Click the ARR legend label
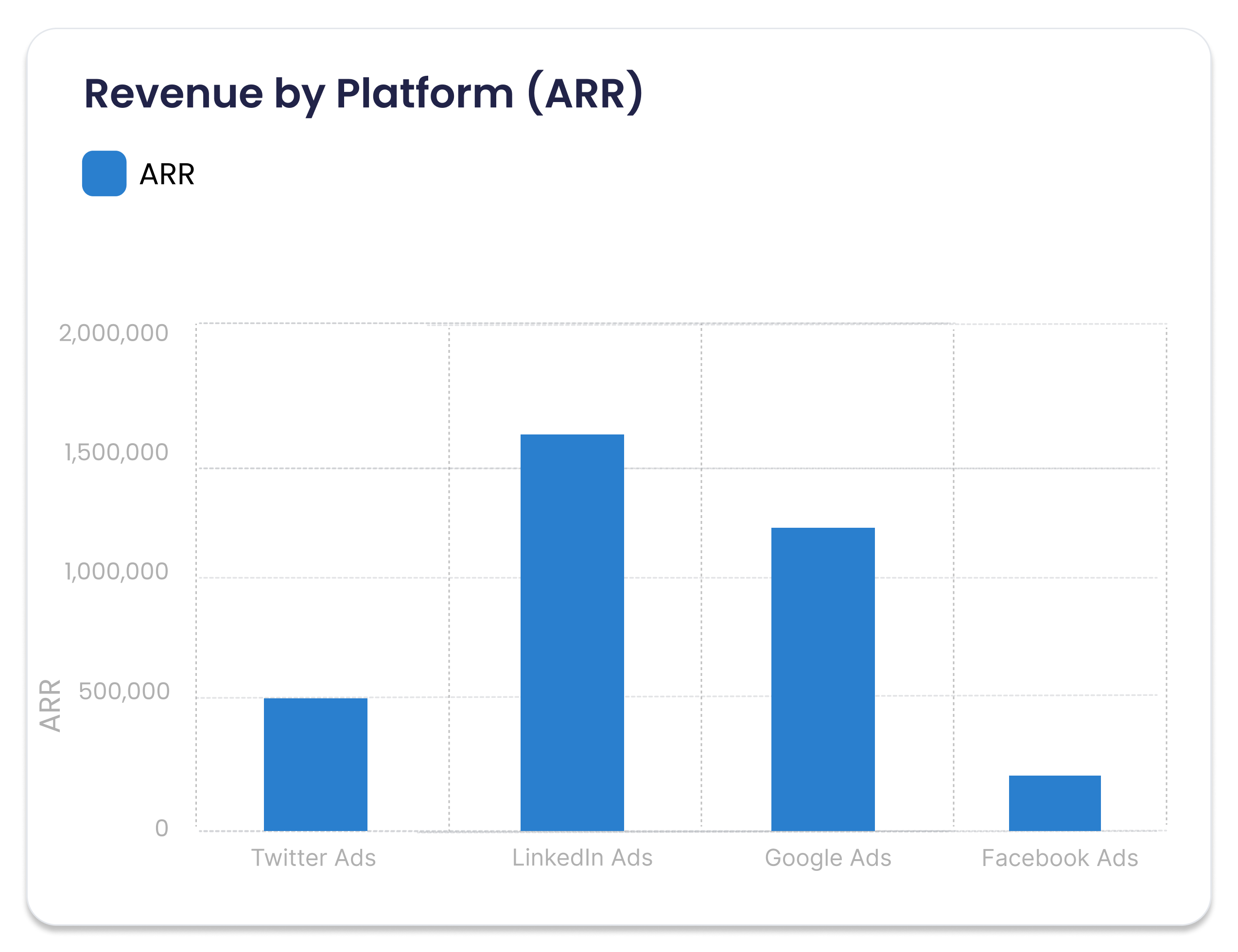This screenshot has width=1238, height=952. point(167,174)
